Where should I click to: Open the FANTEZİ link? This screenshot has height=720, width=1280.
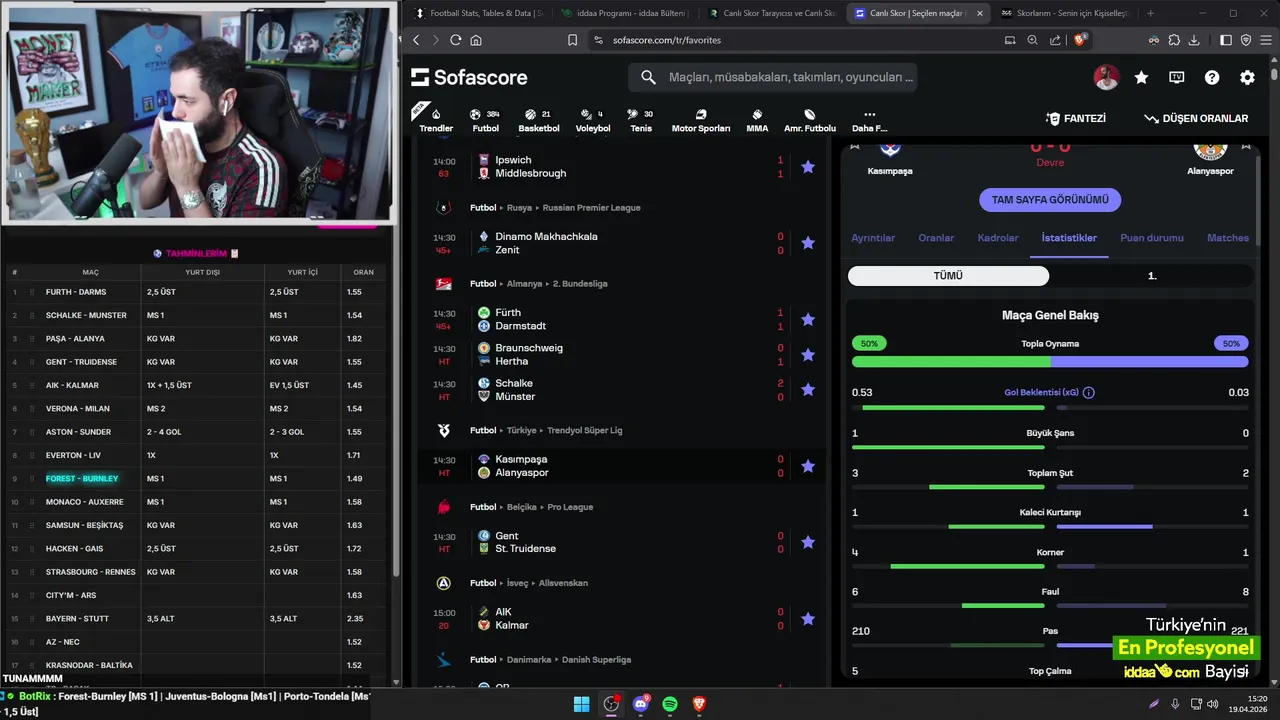pyautogui.click(x=1075, y=118)
